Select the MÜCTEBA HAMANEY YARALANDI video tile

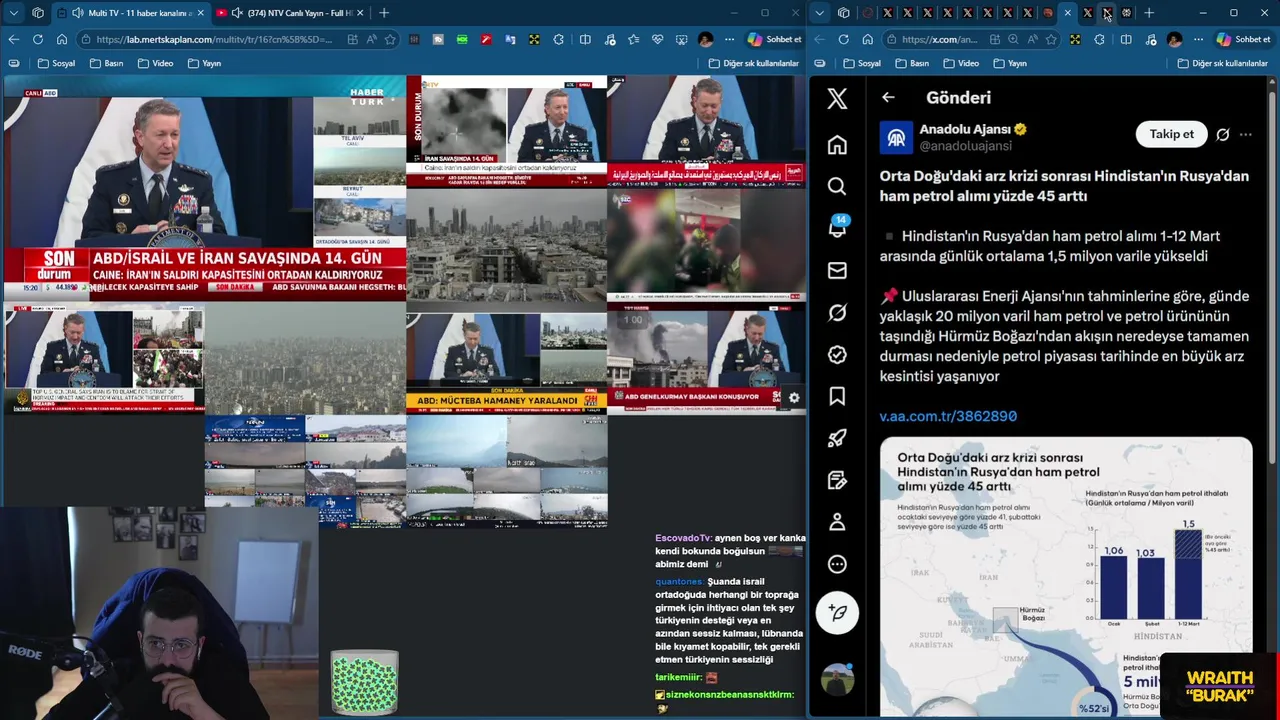click(x=506, y=363)
